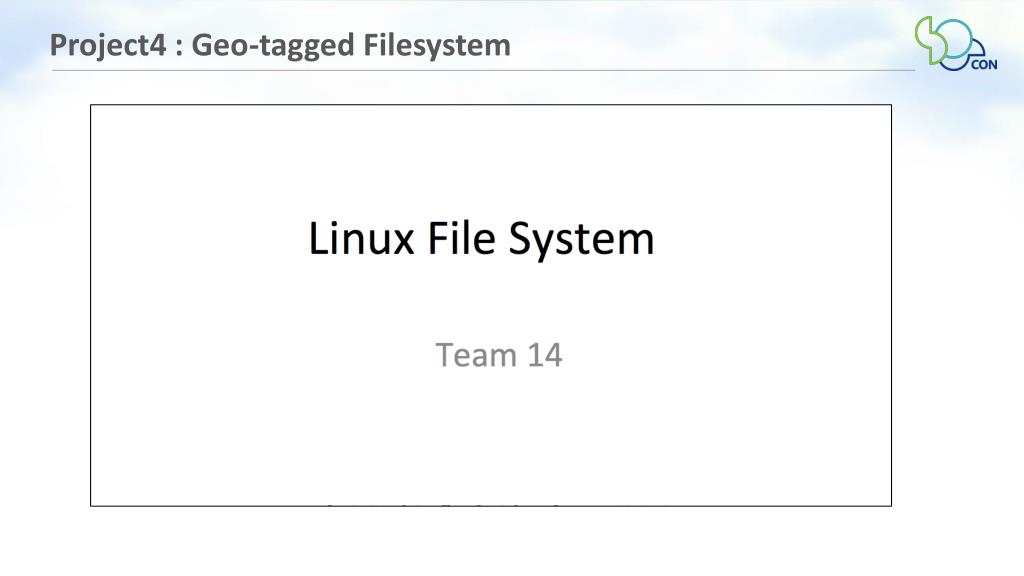This screenshot has height=576, width=1024.
Task: Click the blue circle in the logo
Action: [954, 39]
